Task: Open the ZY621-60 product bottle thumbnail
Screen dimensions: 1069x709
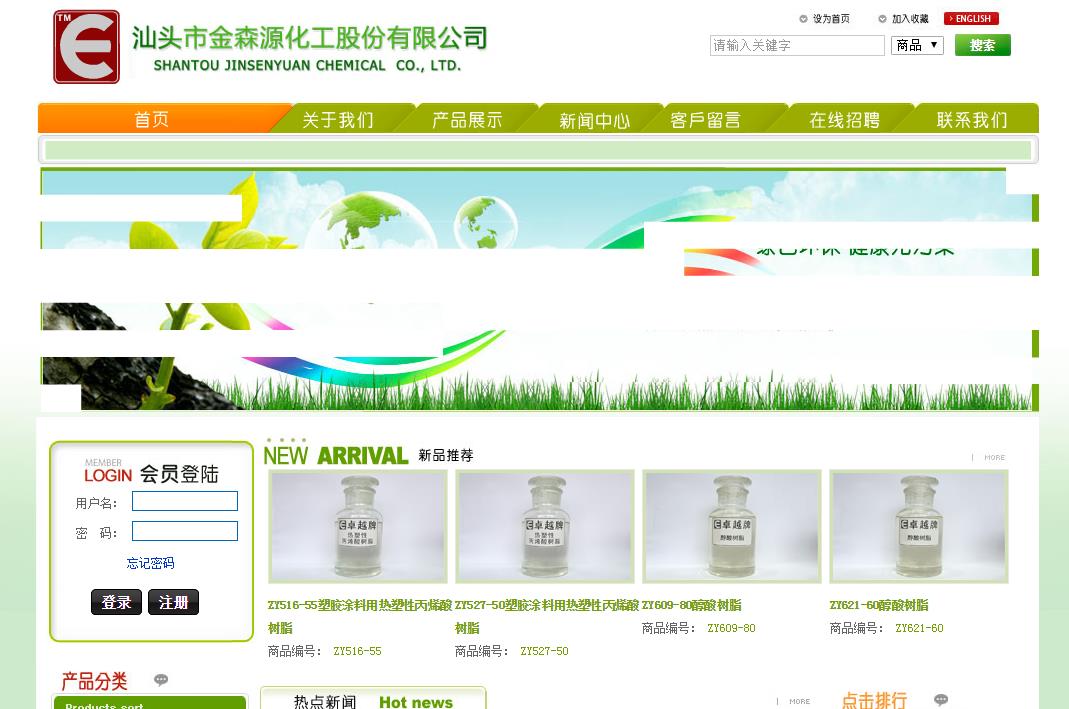Action: [x=919, y=526]
